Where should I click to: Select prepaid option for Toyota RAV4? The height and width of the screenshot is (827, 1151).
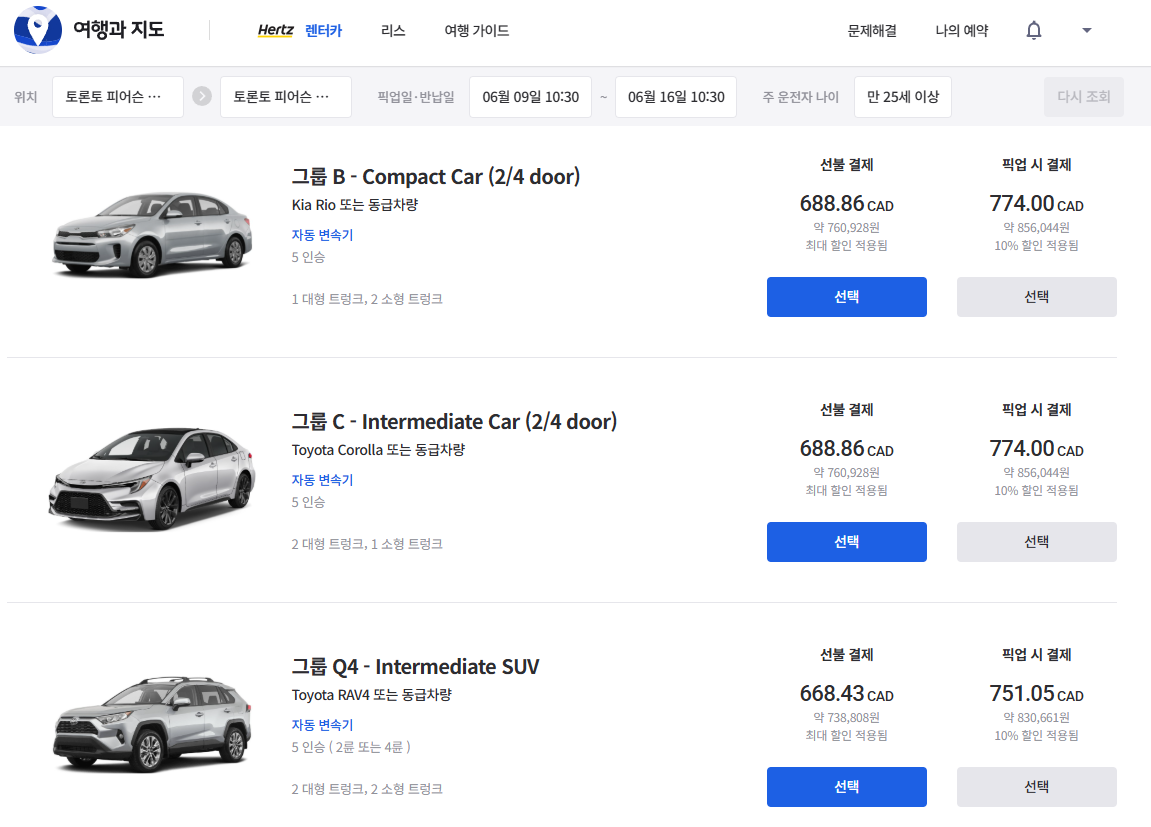847,787
